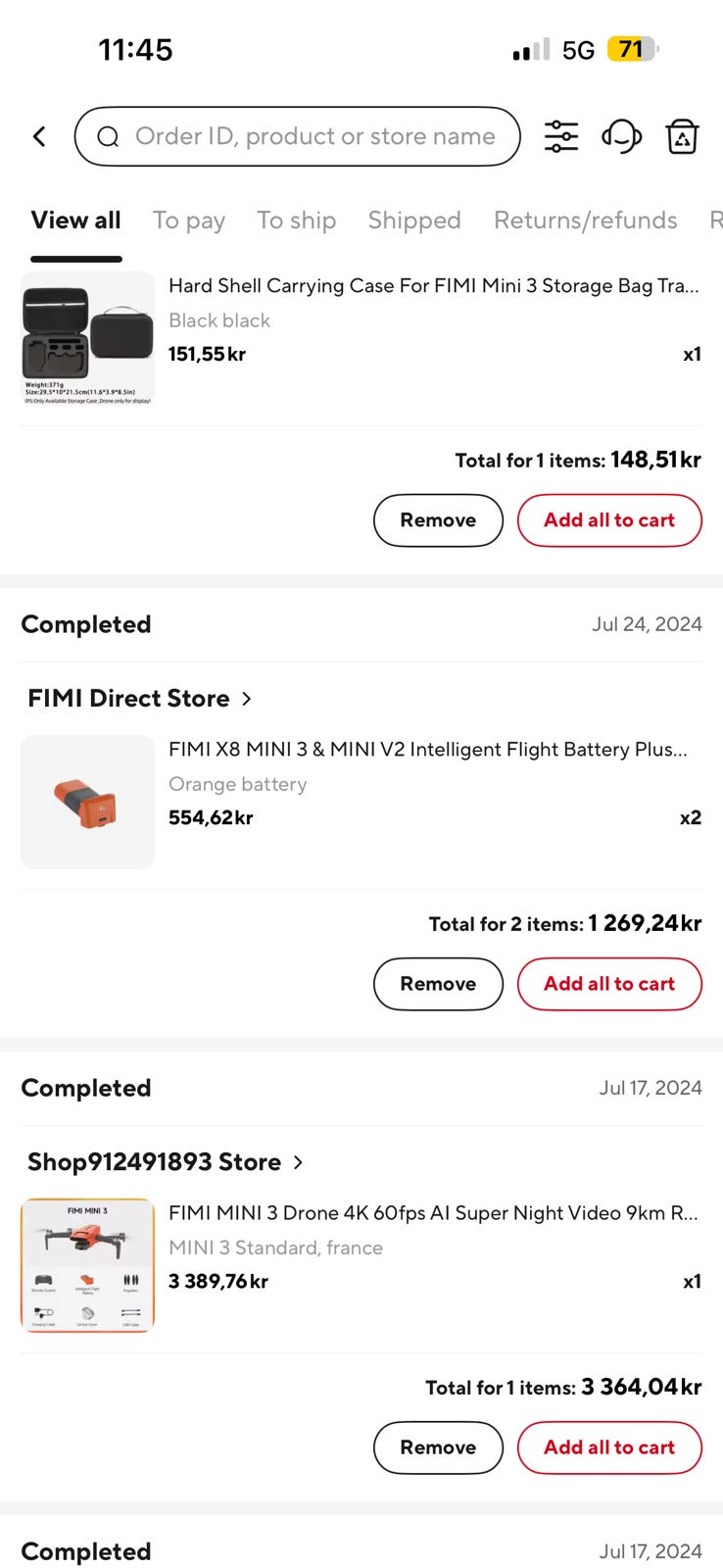The width and height of the screenshot is (723, 1568).
Task: Open the FIMI MINI 3 Drone thumbnail
Action: (88, 1265)
